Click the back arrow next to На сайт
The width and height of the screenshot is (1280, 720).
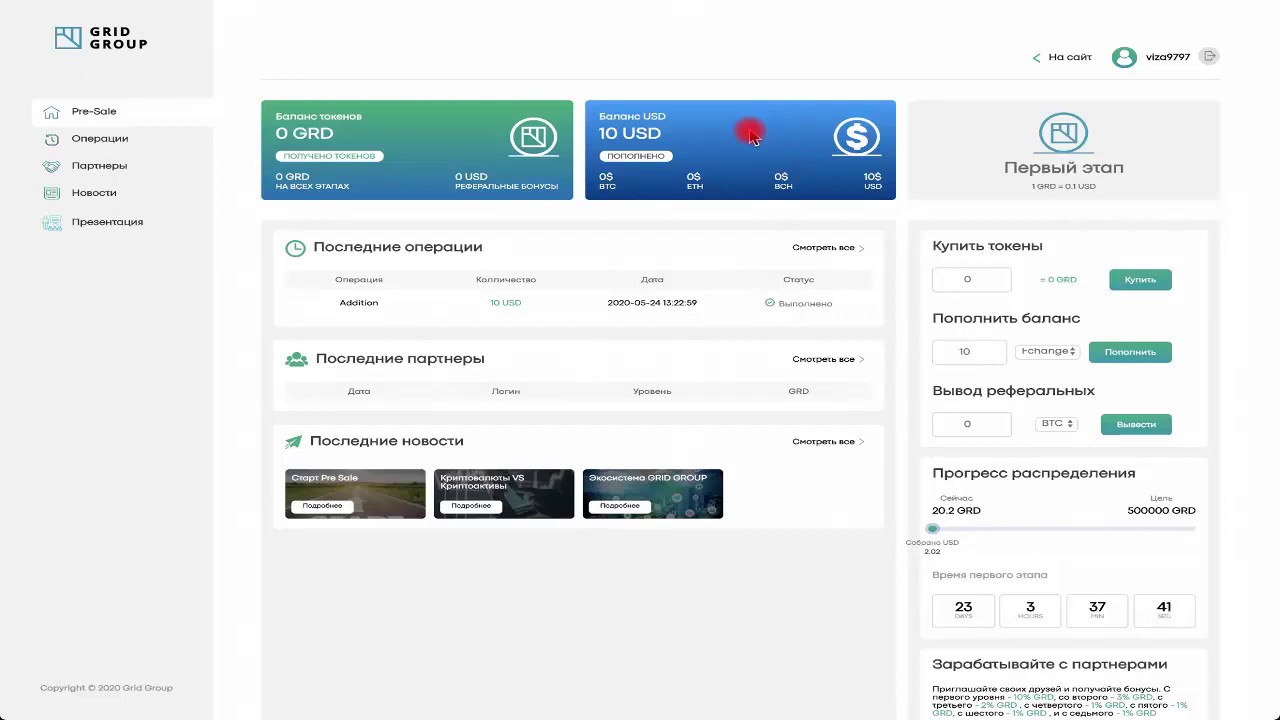(x=1036, y=58)
